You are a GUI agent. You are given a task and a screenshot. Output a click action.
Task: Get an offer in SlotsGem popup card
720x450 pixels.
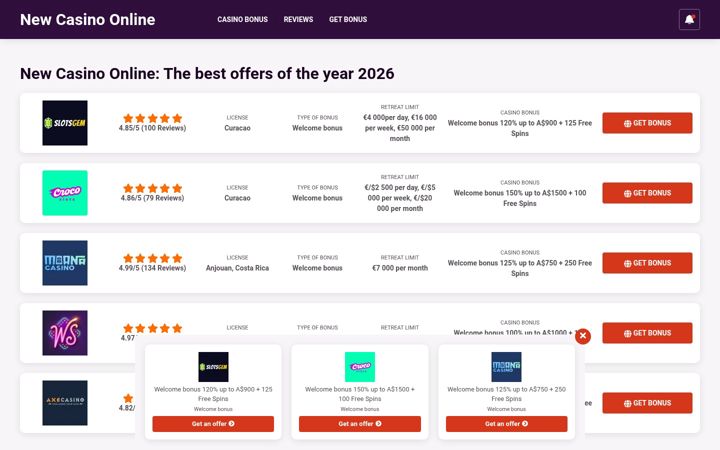tap(213, 424)
